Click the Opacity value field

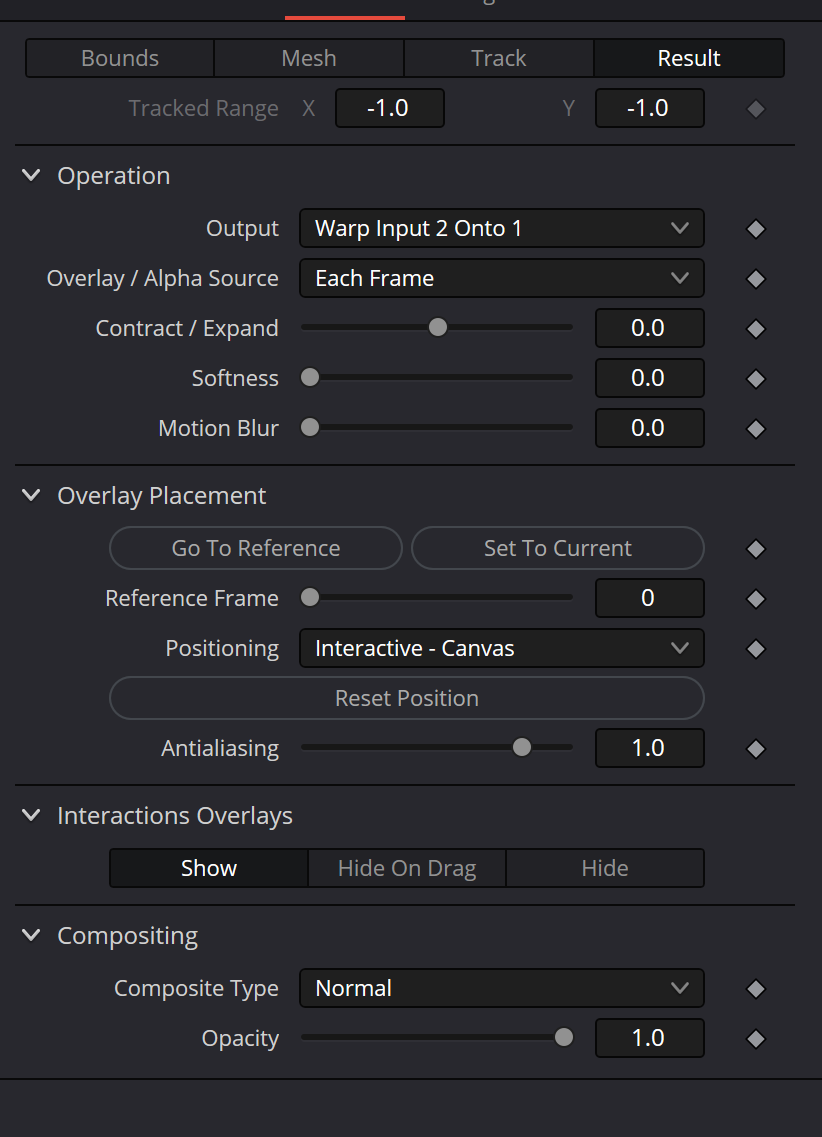tap(649, 1038)
